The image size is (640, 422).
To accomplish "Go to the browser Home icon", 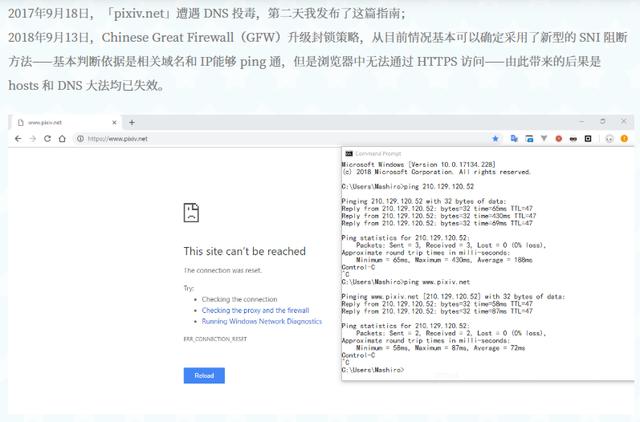I will click(x=62, y=139).
